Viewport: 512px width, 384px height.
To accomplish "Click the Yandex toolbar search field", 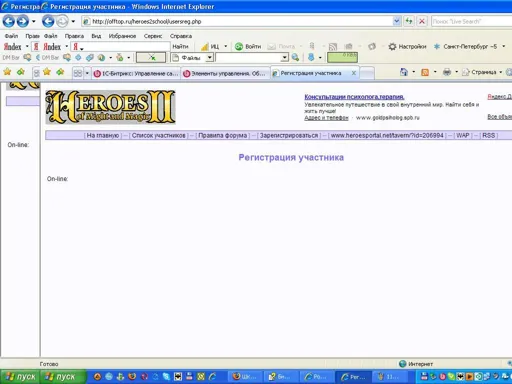I will click(x=121, y=46).
